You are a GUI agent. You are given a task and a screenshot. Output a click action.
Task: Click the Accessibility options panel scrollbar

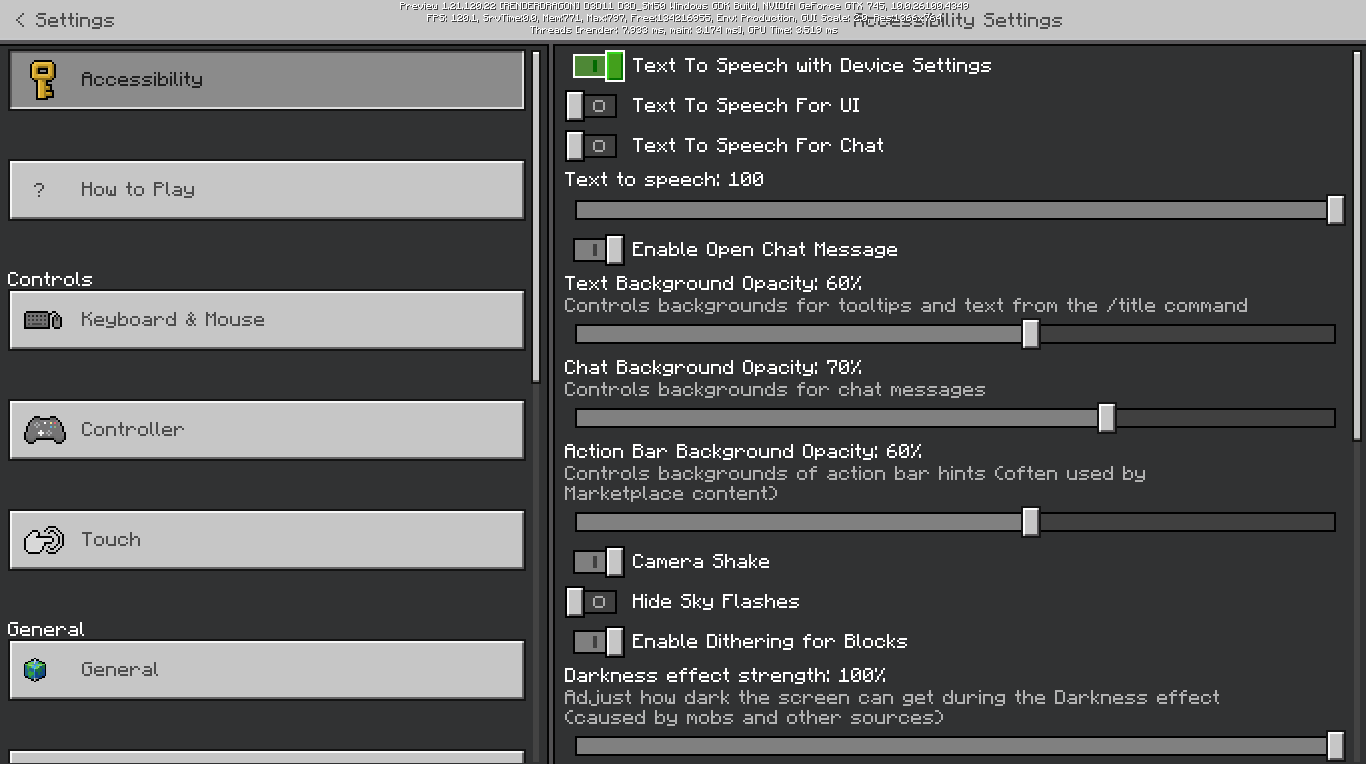tap(1357, 245)
